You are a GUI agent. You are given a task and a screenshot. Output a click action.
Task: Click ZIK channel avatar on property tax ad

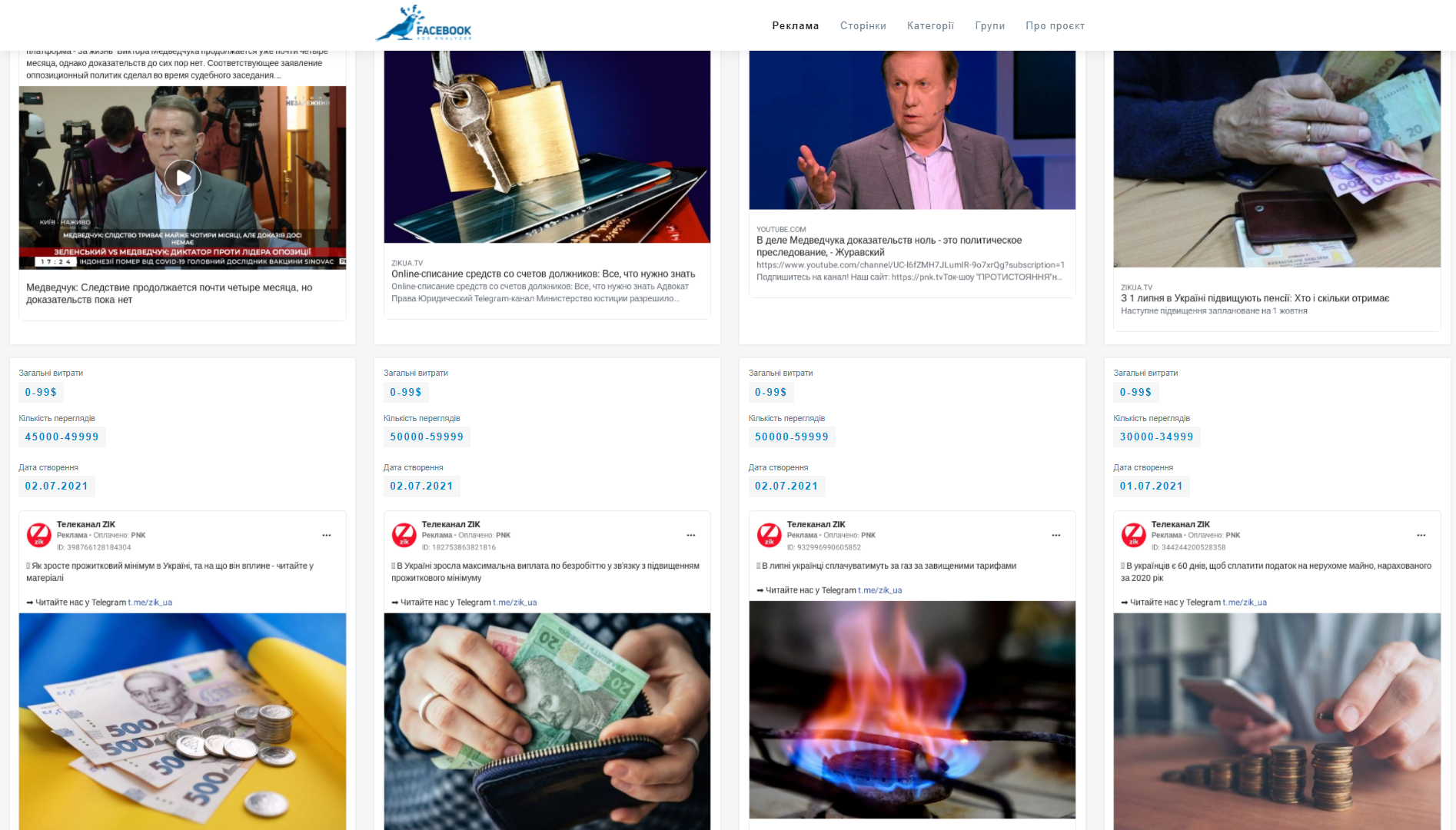point(1134,535)
